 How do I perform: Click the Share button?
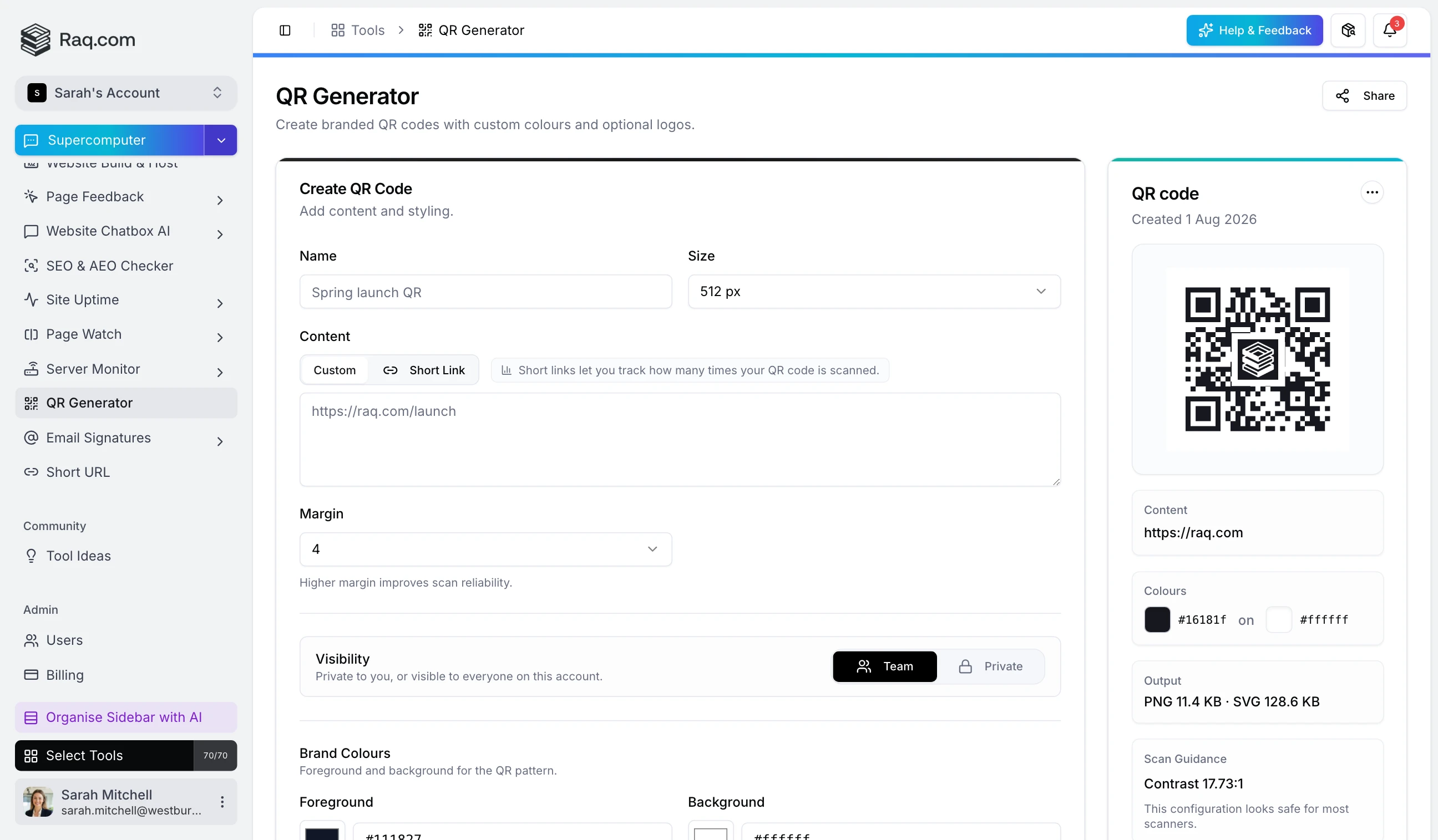1364,96
